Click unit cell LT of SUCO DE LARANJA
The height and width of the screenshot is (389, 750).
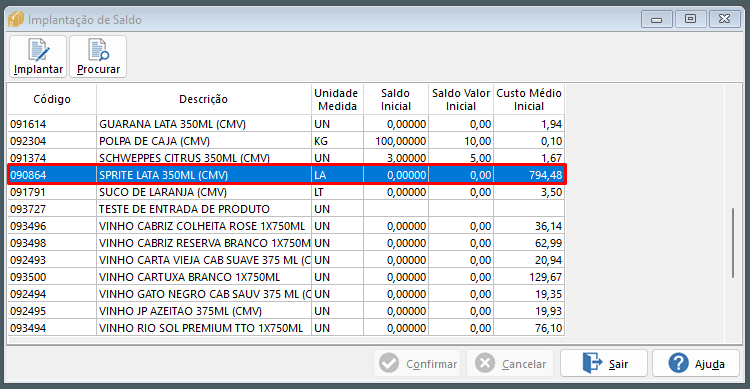coord(337,192)
